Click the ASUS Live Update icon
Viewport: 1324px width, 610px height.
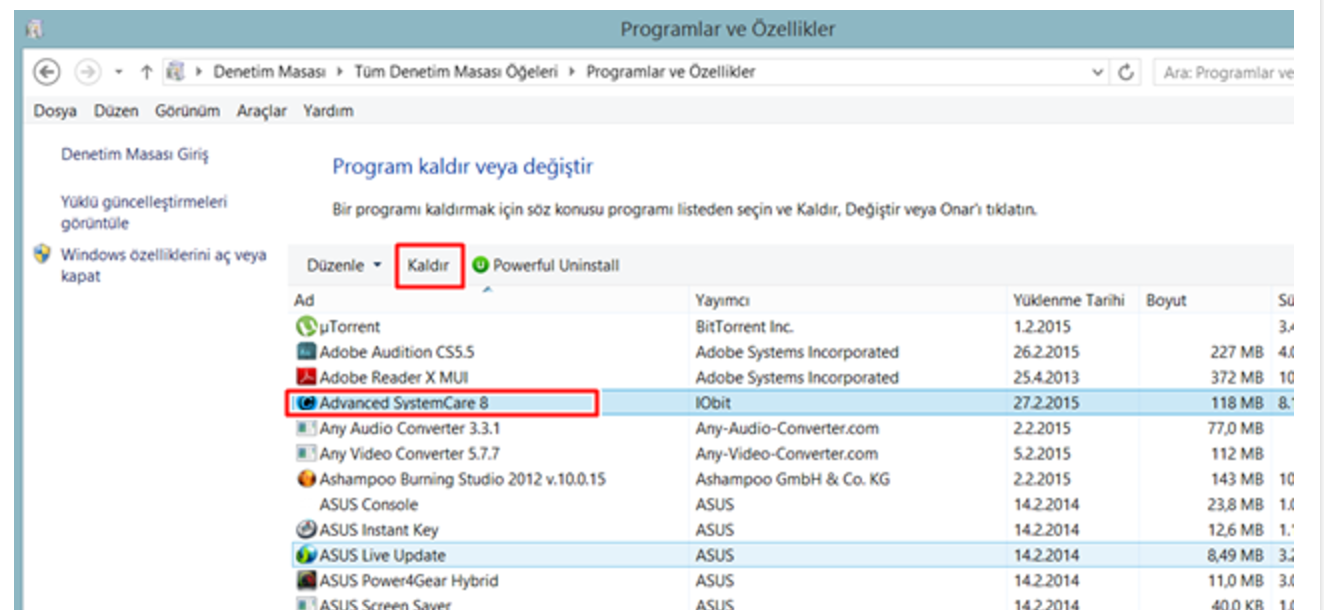pyautogui.click(x=306, y=555)
